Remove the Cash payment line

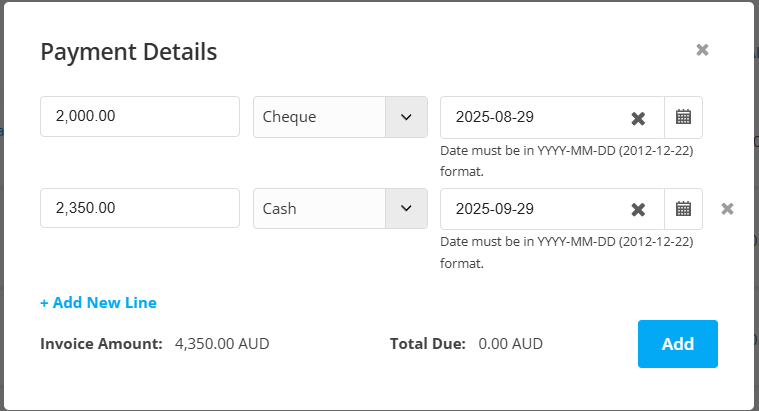pos(727,209)
